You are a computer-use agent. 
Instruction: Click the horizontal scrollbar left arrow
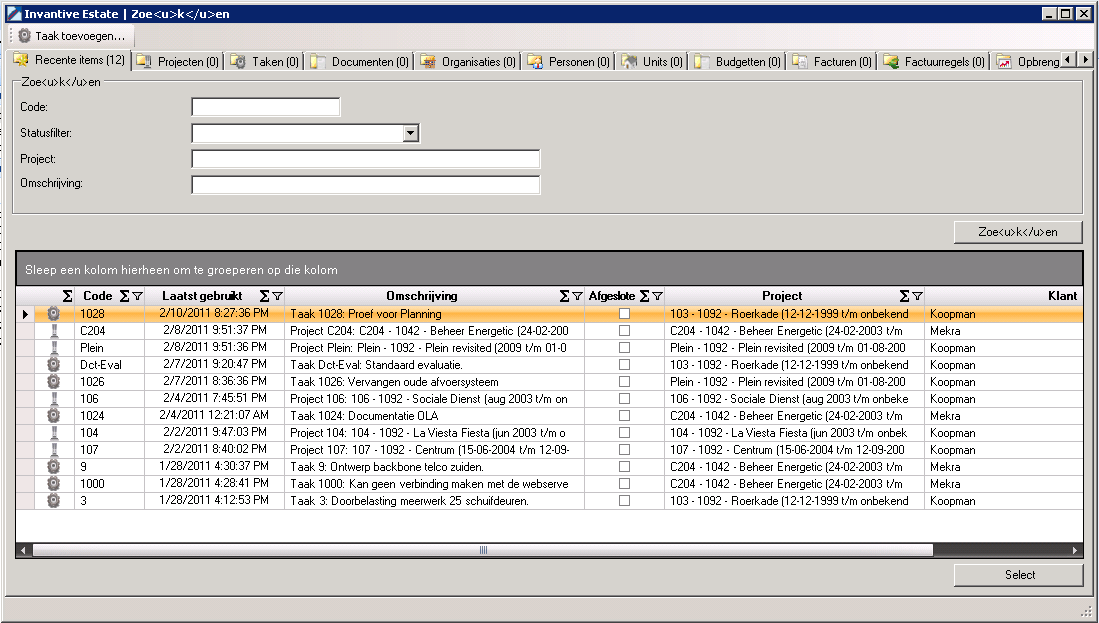tap(23, 551)
